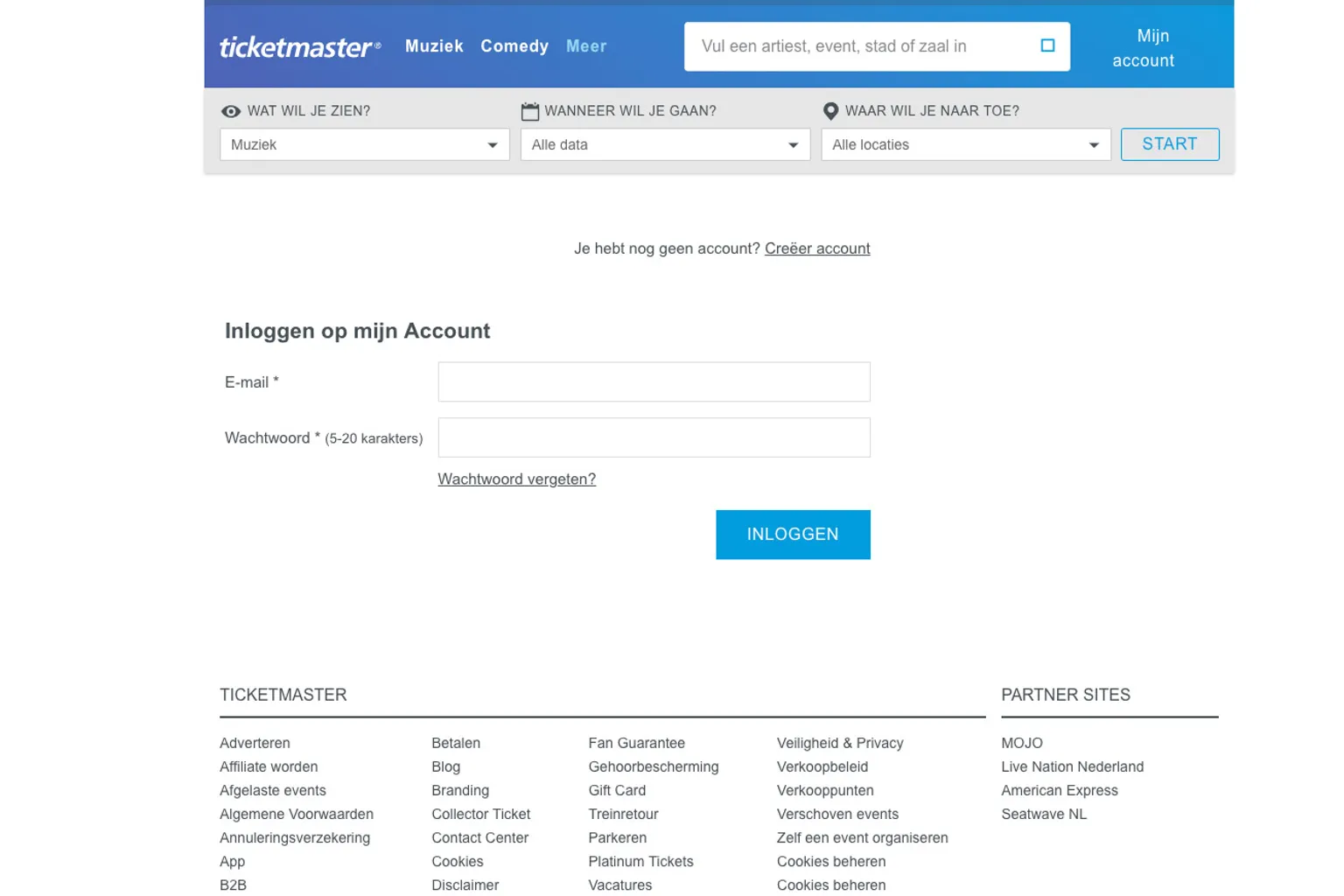Click into the Wachtwoord field
The height and width of the screenshot is (896, 1344).
pos(654,437)
